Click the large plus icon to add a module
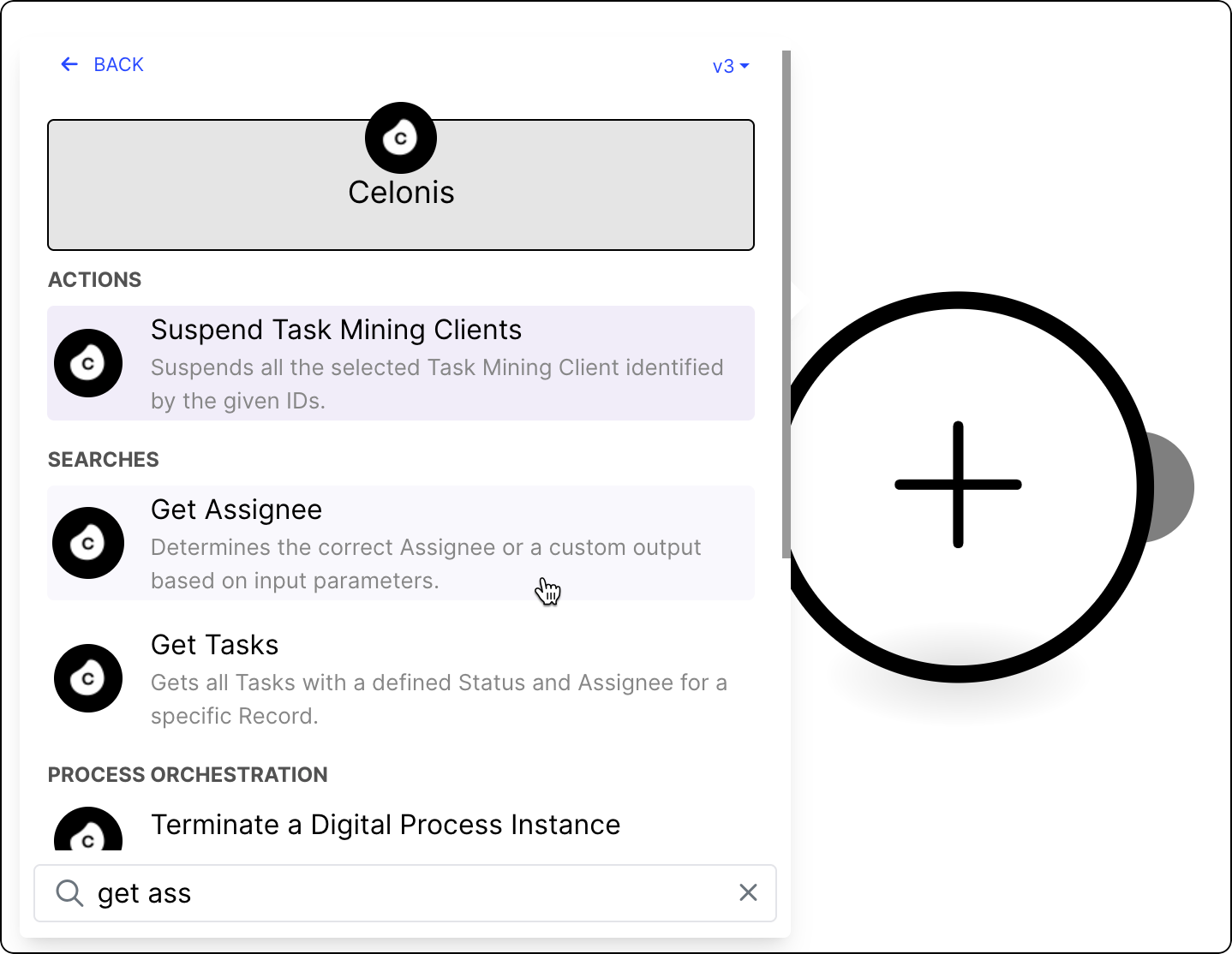This screenshot has height=954, width=1232. click(958, 485)
